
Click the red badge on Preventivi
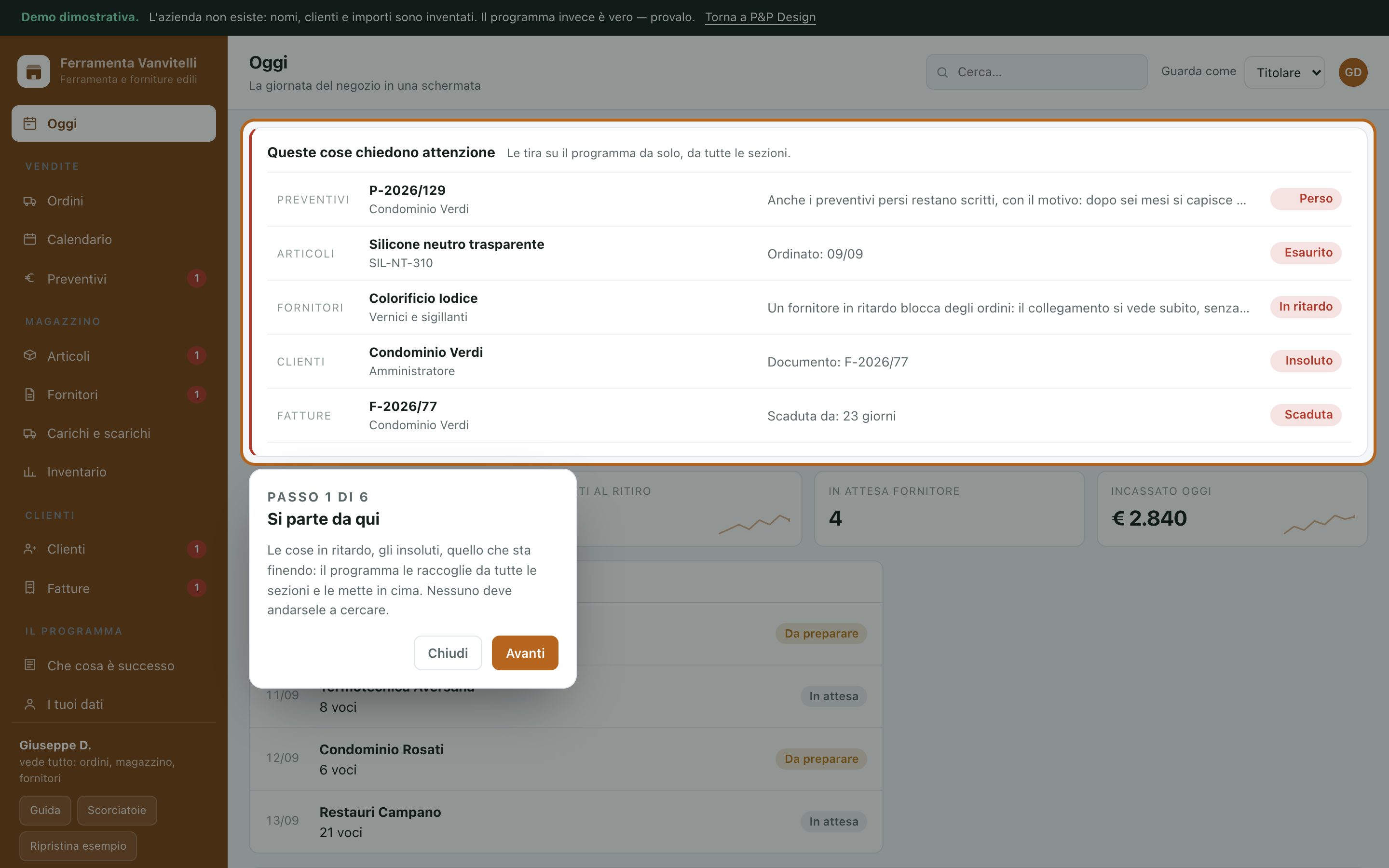tap(196, 278)
